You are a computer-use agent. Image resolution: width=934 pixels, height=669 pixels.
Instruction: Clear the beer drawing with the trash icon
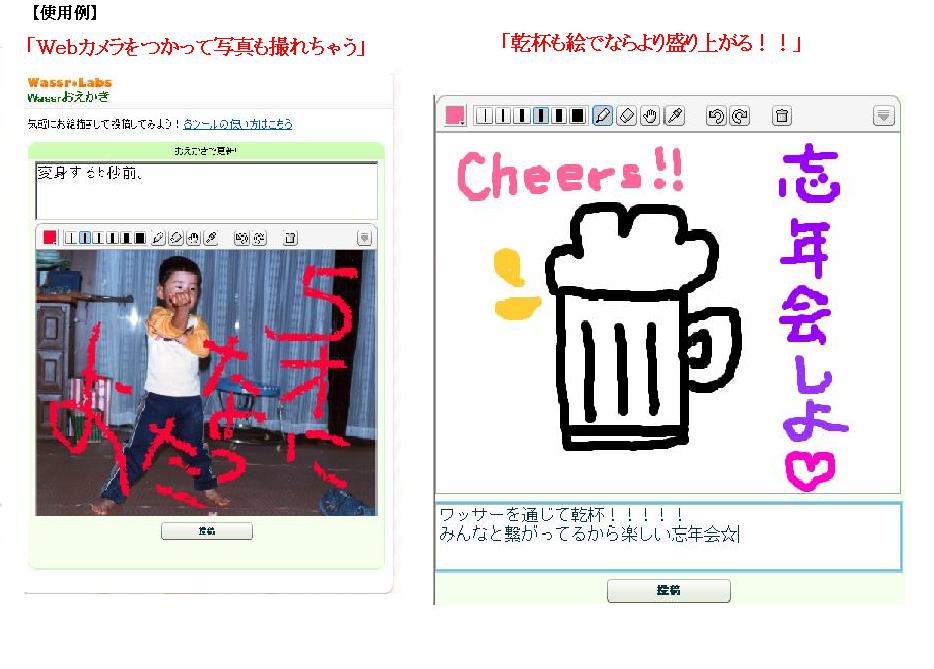tap(782, 116)
